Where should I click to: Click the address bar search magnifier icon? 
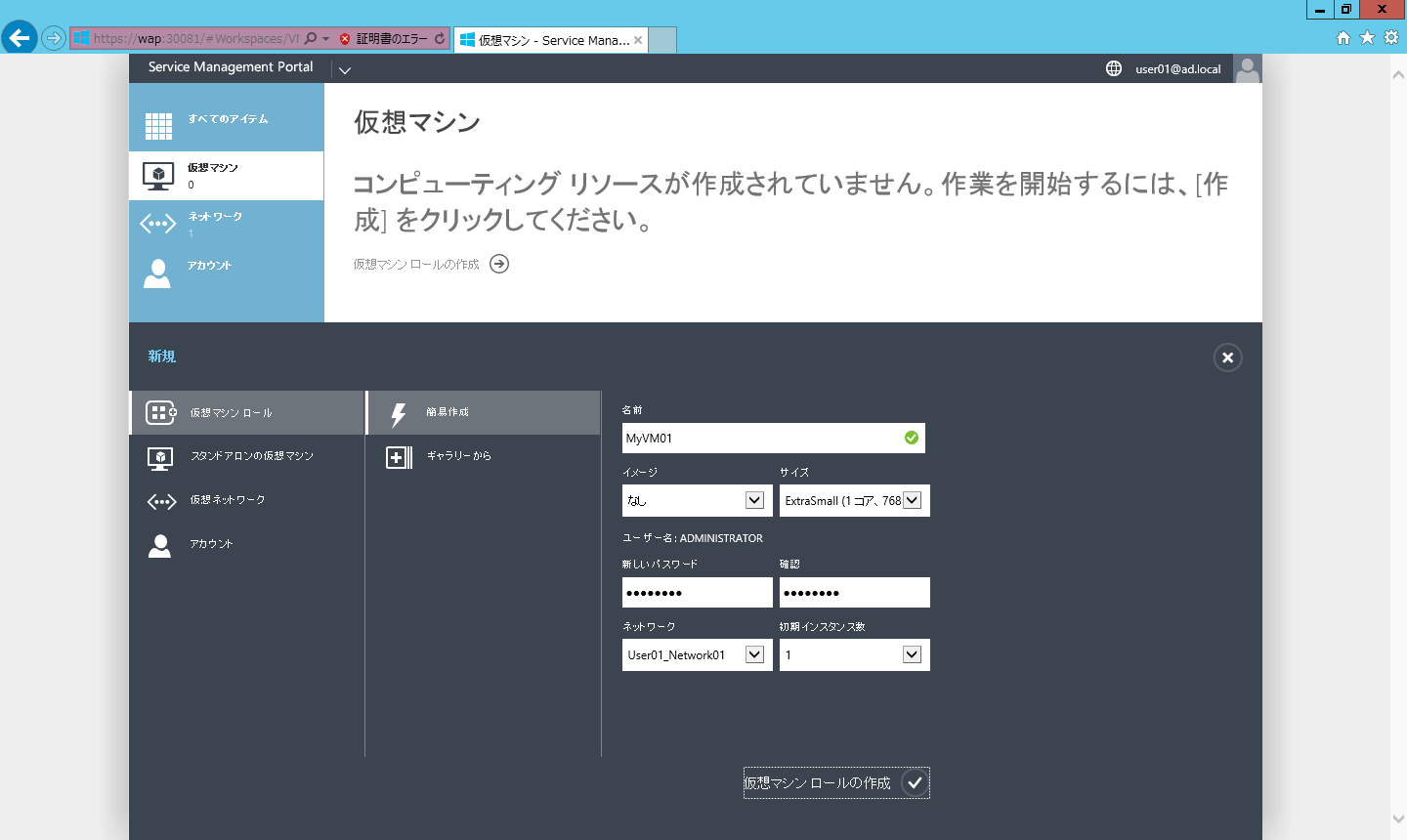(311, 38)
